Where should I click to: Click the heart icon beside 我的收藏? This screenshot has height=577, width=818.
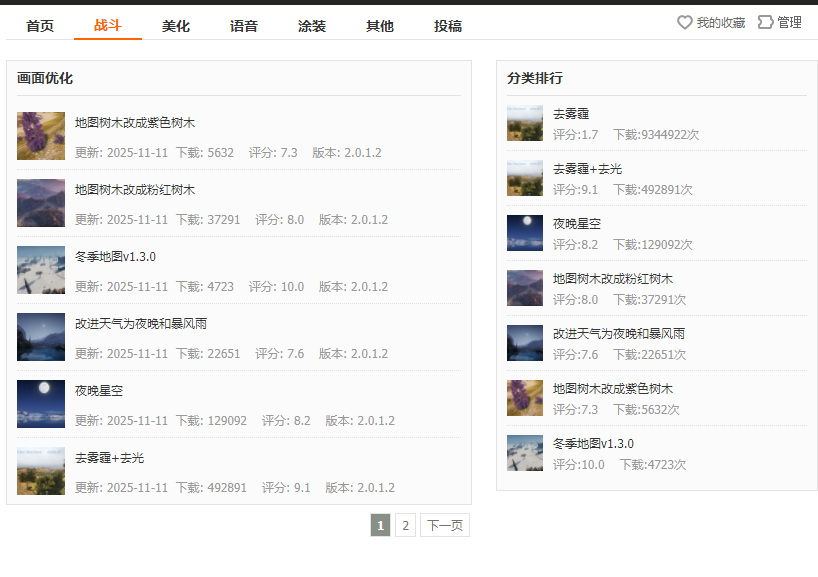click(x=685, y=22)
